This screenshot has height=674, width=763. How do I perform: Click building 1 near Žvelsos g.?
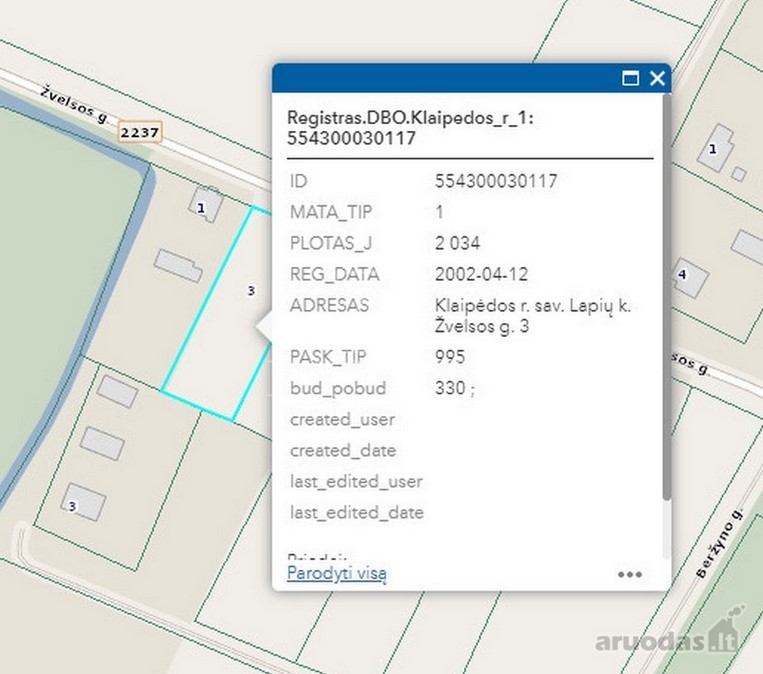coord(205,205)
